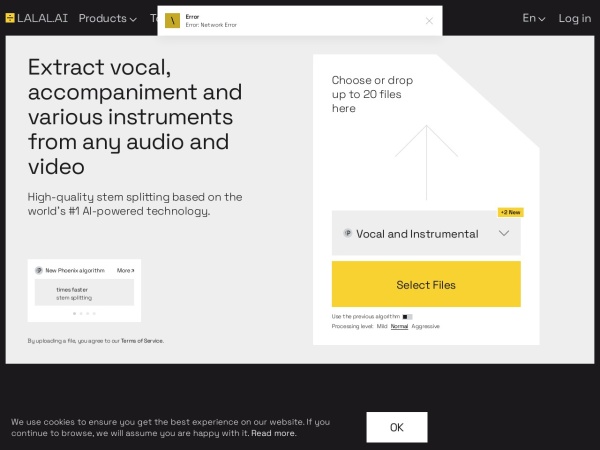Click the LALAL.AI brand name text
The image size is (600, 450).
point(42,18)
